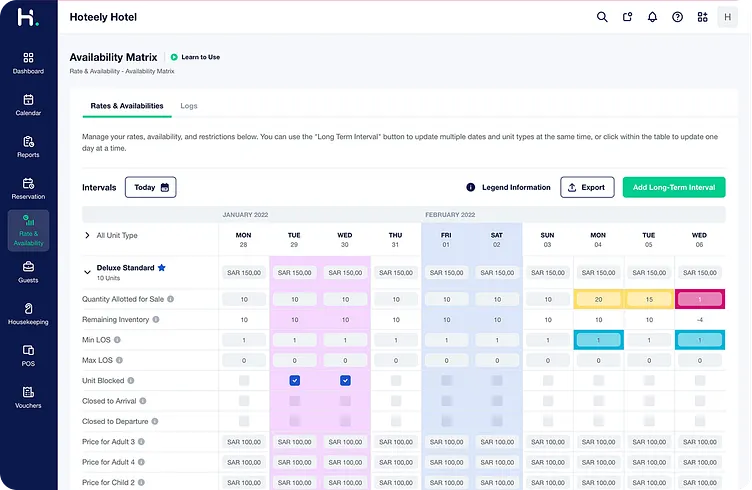Image resolution: width=752 pixels, height=490 pixels.
Task: Click the Legend Information info icon
Action: (x=470, y=187)
